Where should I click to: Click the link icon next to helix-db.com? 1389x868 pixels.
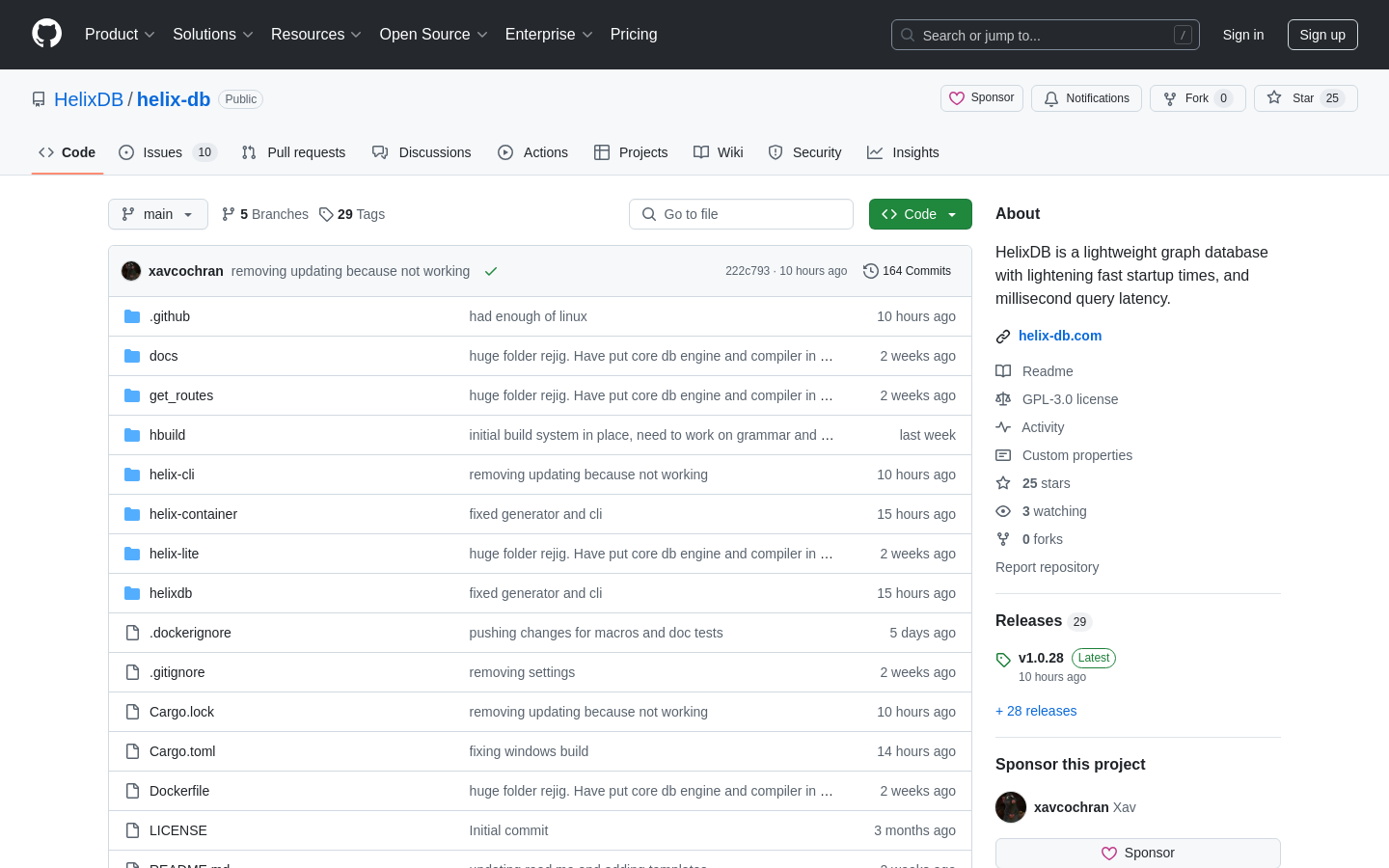coord(1003,337)
